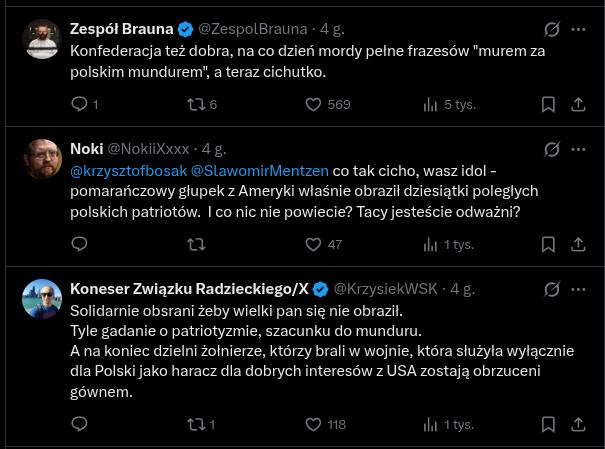The width and height of the screenshot is (605, 449).
Task: View analytics of Zespół Brauna tweet
Action: pos(432,104)
